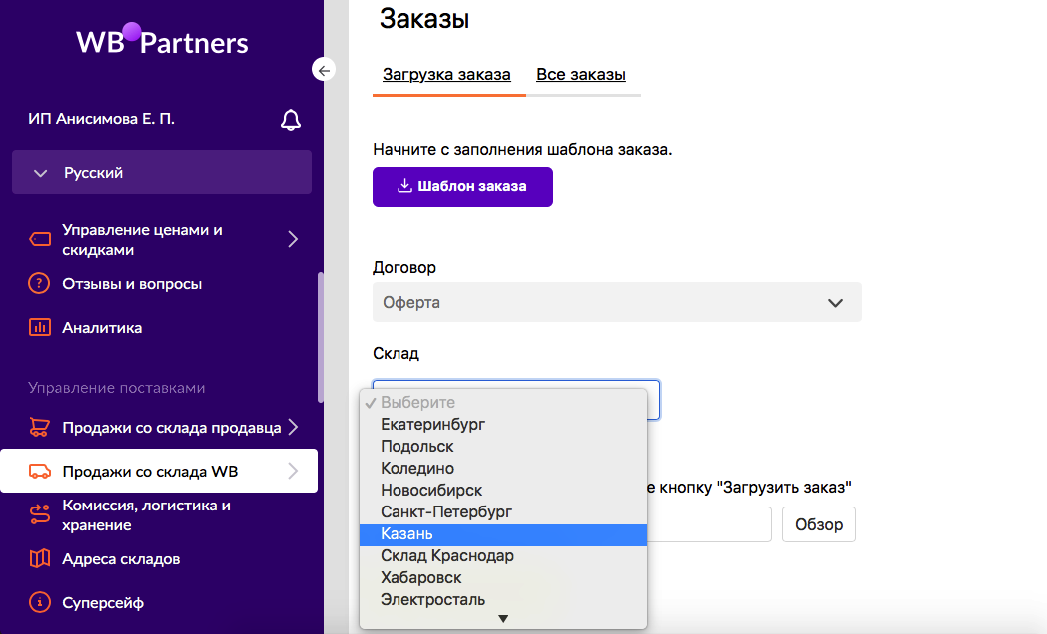Expand Продажи со склада WB chevron
The width and height of the screenshot is (1047, 634).
tap(292, 472)
